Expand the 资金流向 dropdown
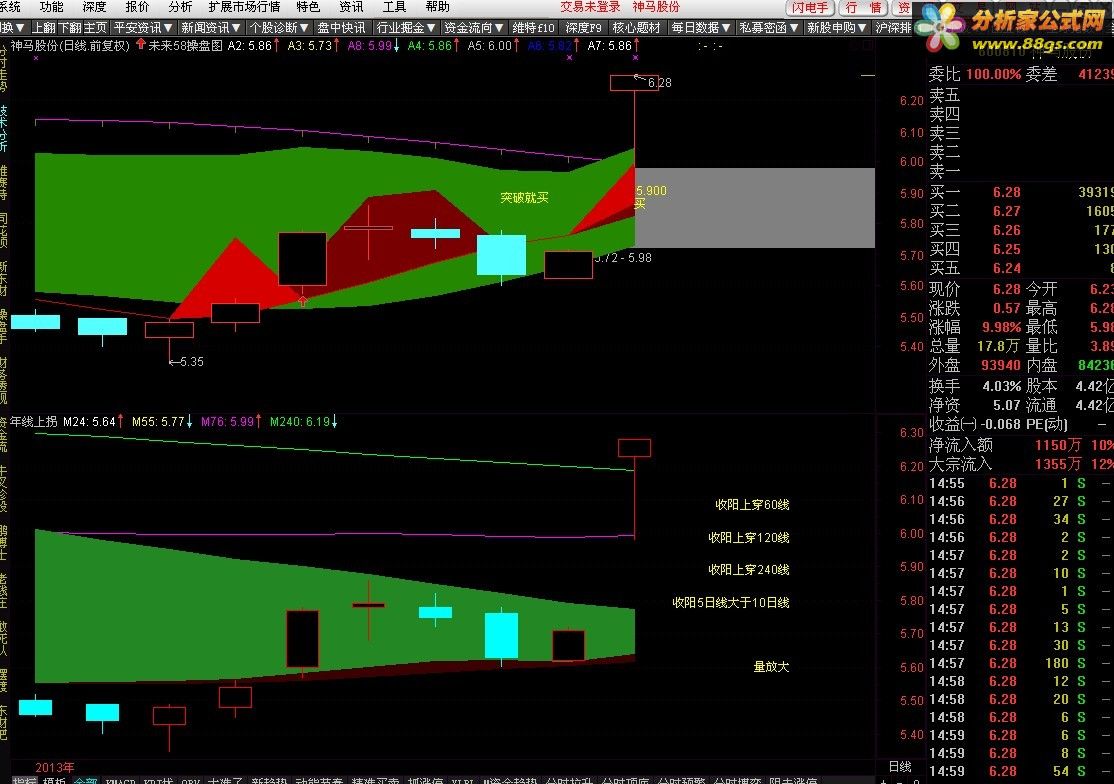The height and width of the screenshot is (784, 1114). [473, 28]
